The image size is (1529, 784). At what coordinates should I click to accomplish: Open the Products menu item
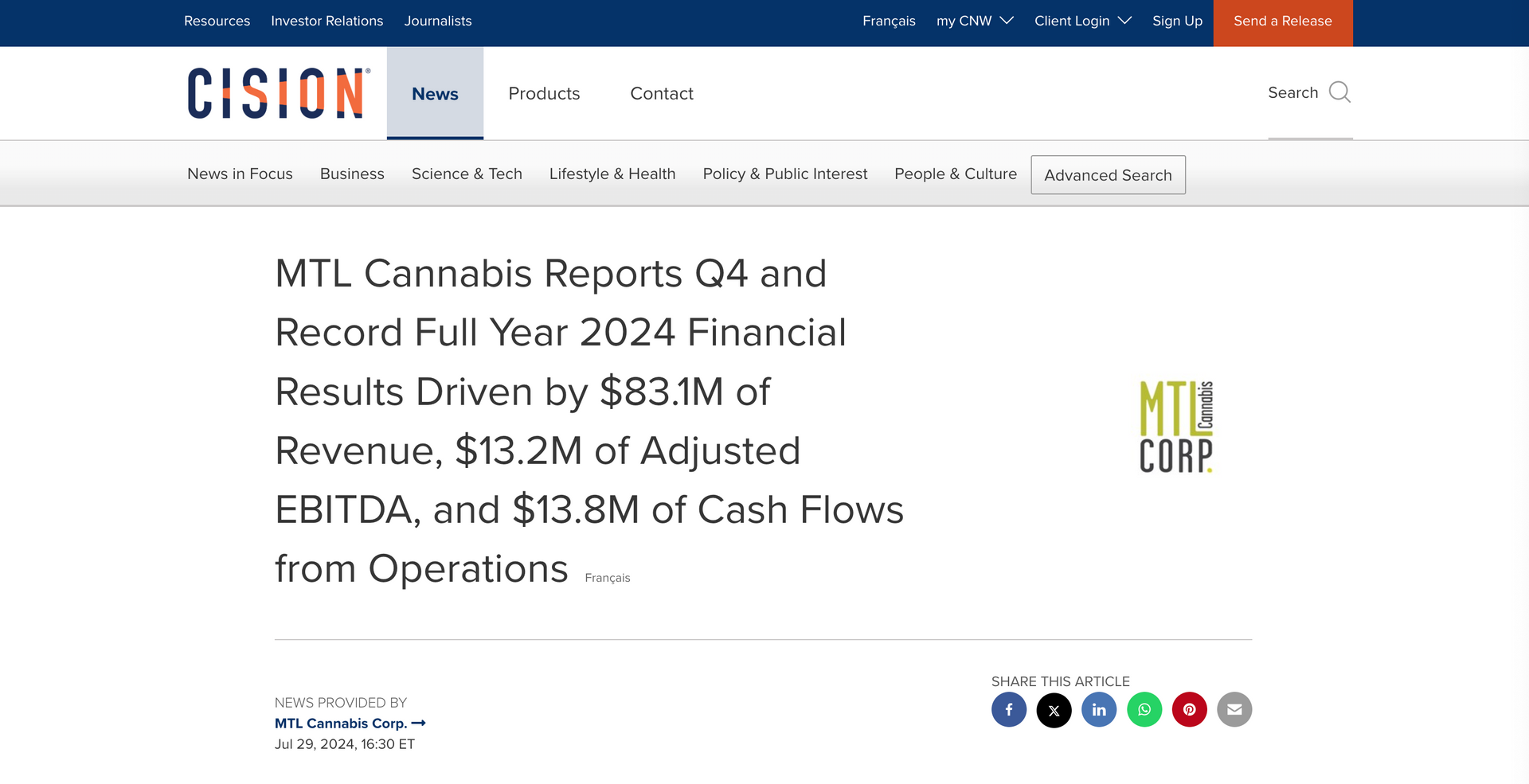pos(544,94)
